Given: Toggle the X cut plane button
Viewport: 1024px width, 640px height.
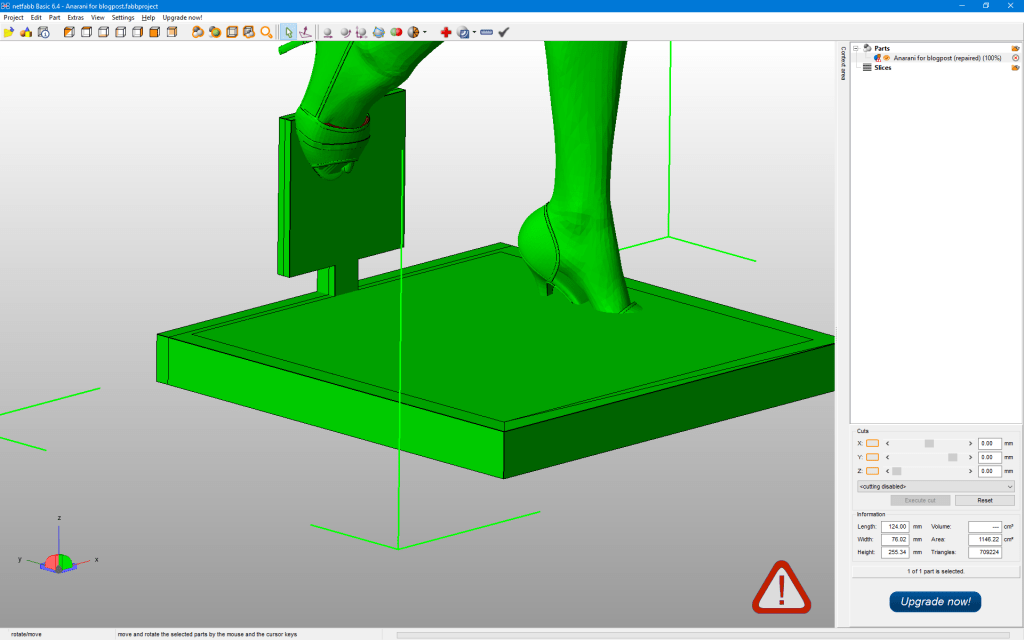Looking at the screenshot, I should pos(872,443).
